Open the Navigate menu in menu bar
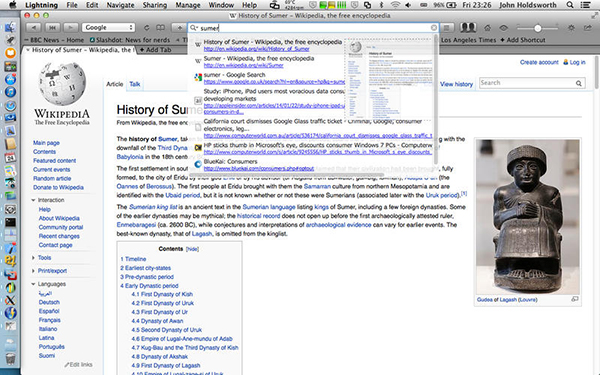This screenshot has width=600, height=375. [x=120, y=5]
